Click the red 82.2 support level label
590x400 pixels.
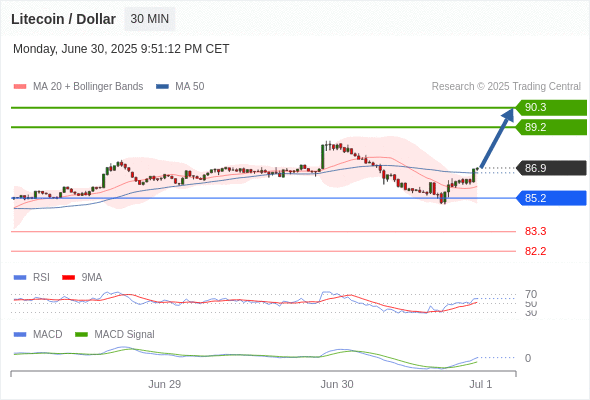tap(535, 251)
